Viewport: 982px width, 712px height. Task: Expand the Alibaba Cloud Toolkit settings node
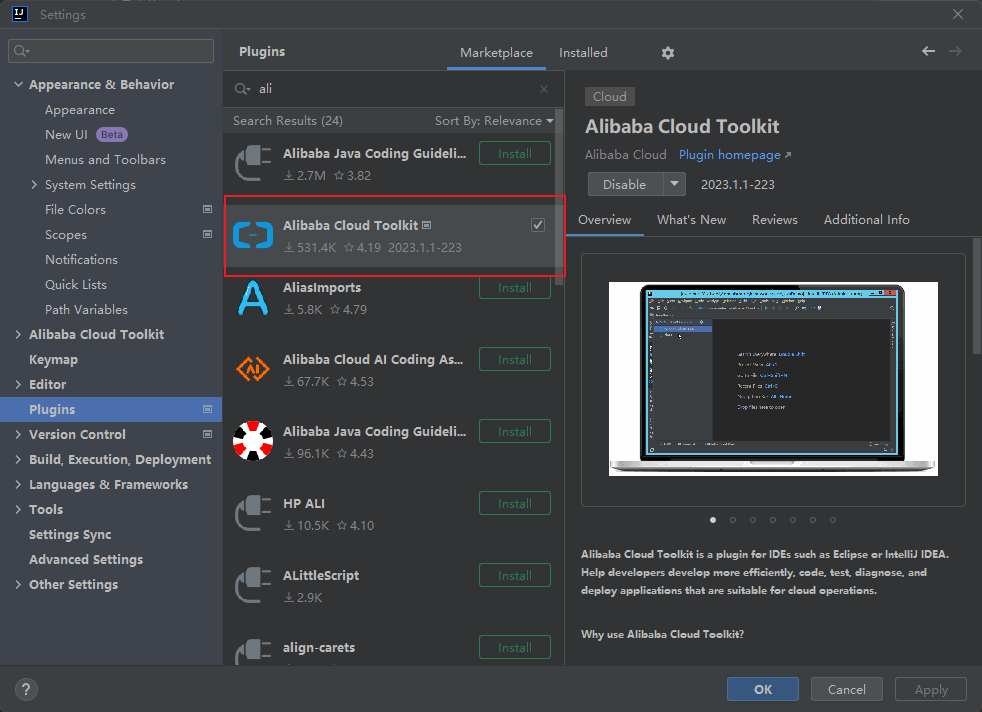pos(18,334)
